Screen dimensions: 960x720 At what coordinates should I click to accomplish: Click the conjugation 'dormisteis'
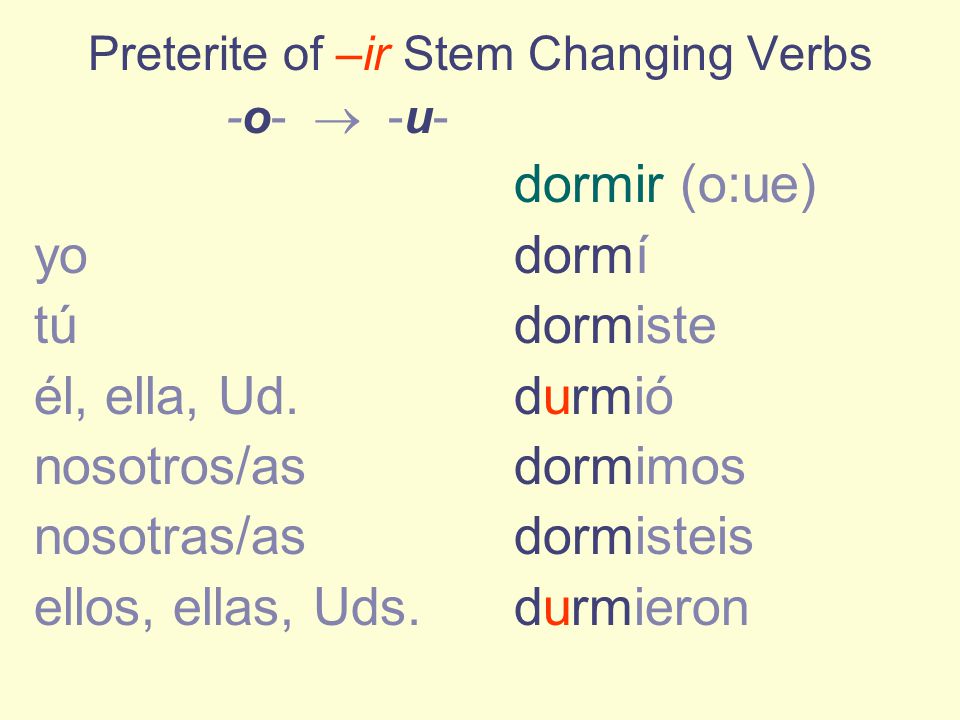coord(633,536)
